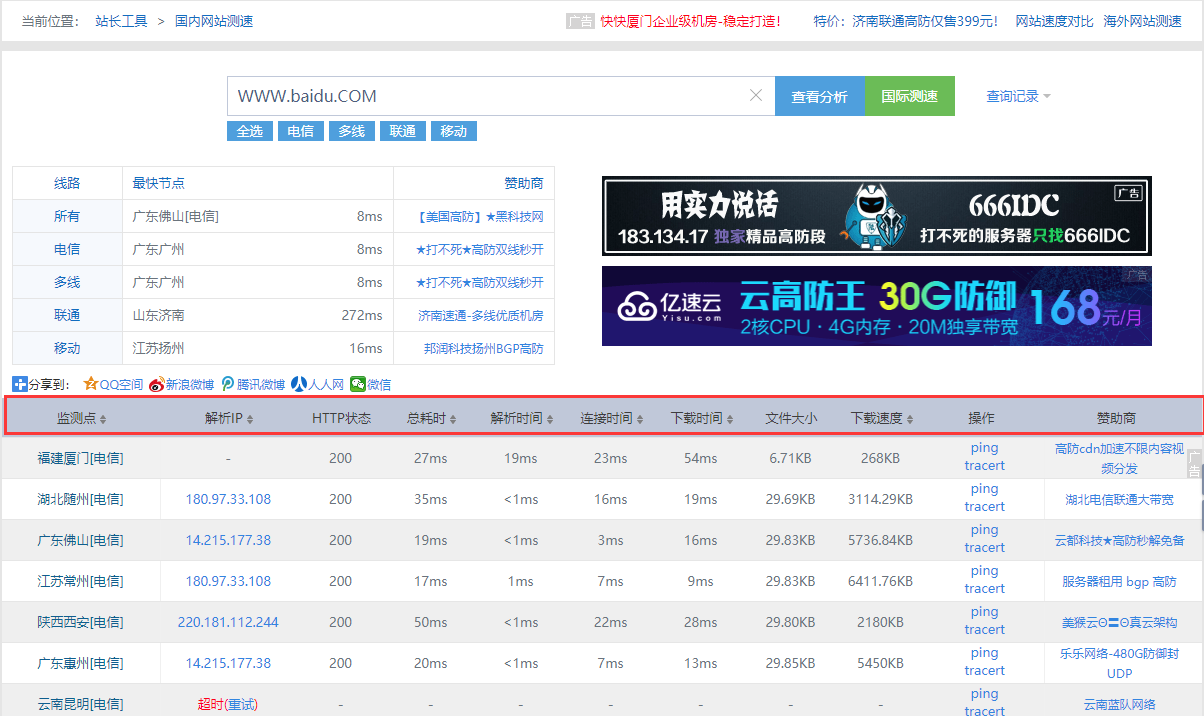
Task: Toggle the 电信 line filter
Action: (x=300, y=131)
